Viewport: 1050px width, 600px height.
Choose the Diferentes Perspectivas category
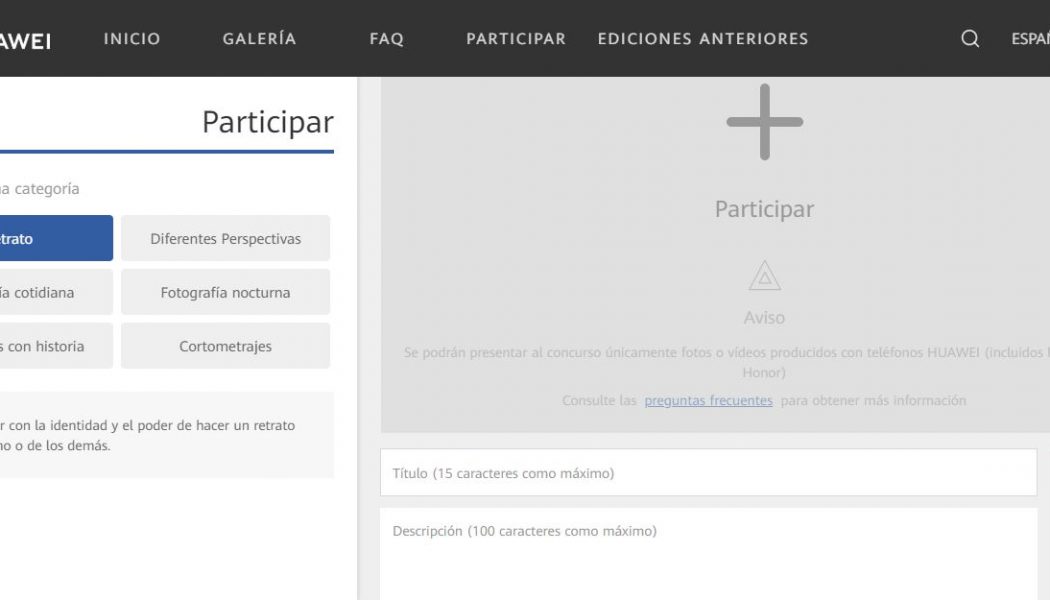tap(226, 238)
